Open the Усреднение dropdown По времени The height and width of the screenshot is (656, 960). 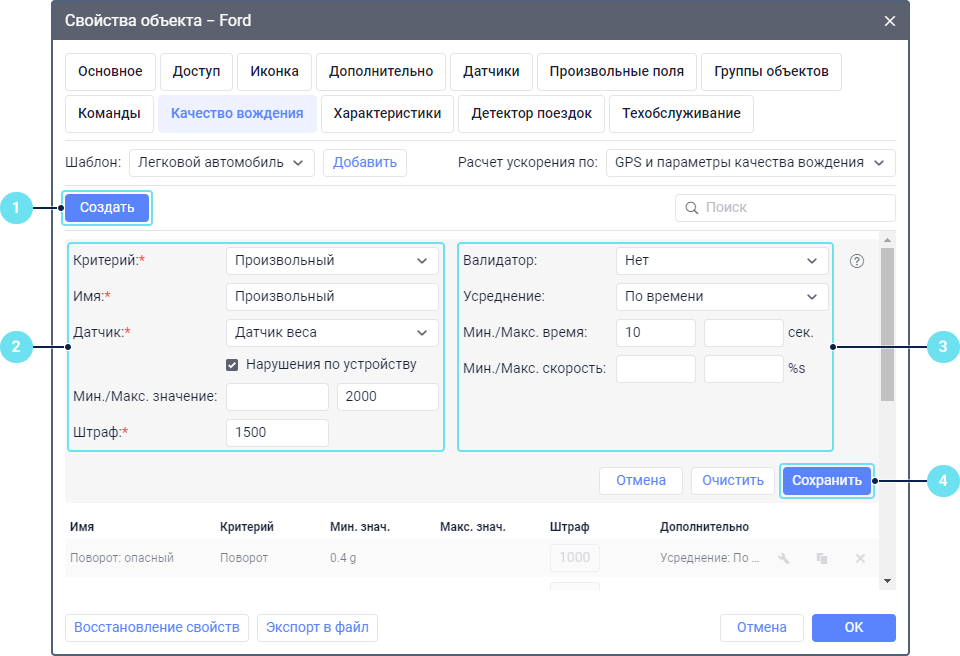(722, 296)
